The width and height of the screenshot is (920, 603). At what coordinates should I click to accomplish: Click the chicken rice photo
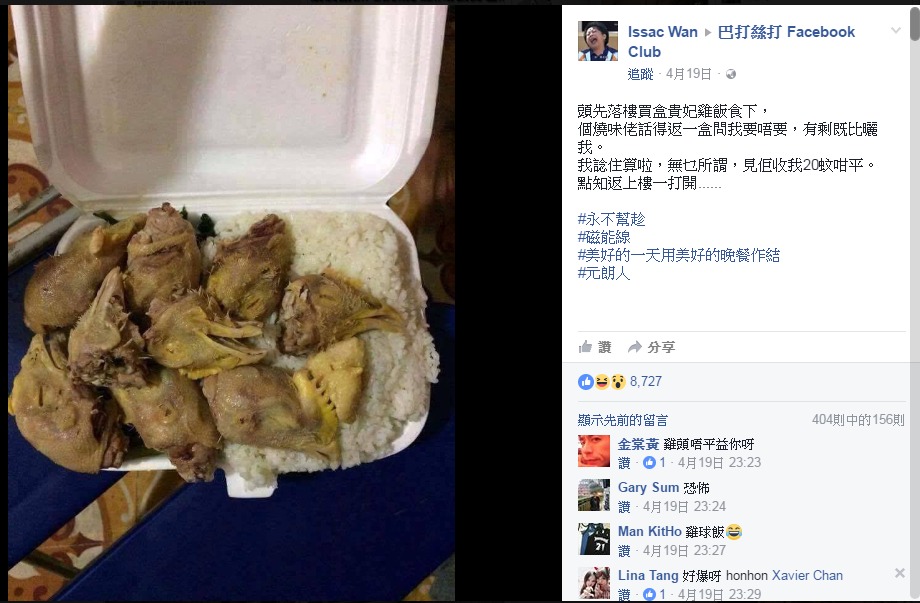click(x=232, y=303)
